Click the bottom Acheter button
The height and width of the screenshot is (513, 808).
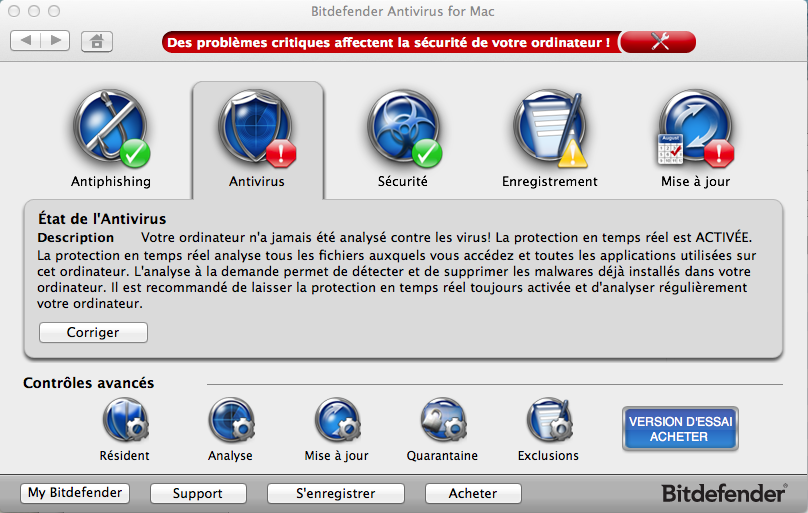click(473, 493)
